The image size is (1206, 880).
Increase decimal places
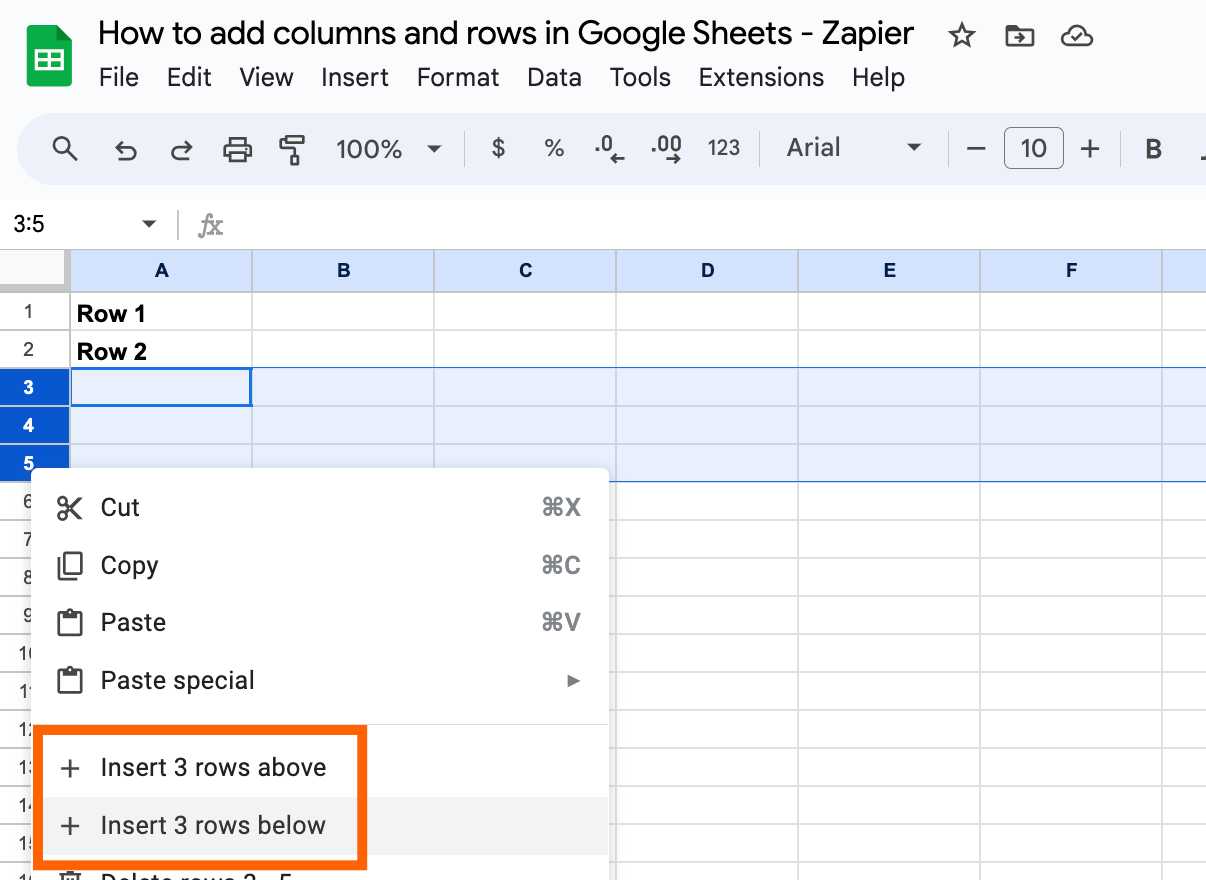(666, 149)
